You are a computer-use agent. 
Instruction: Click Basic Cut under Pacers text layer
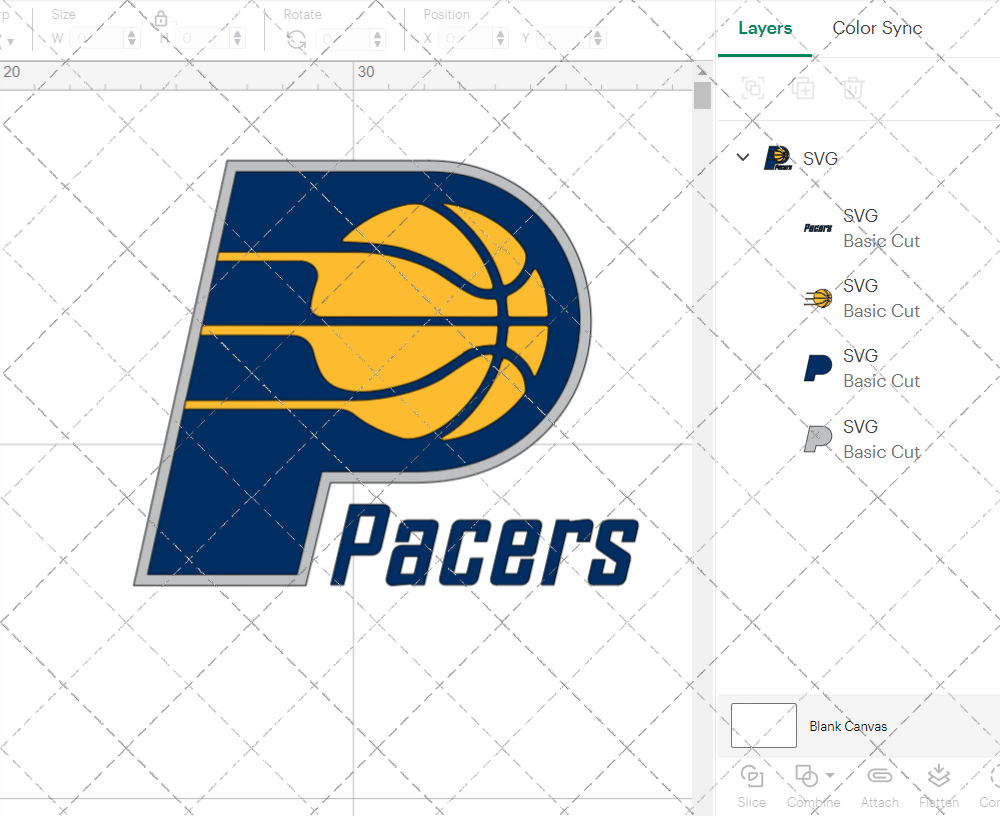click(881, 241)
